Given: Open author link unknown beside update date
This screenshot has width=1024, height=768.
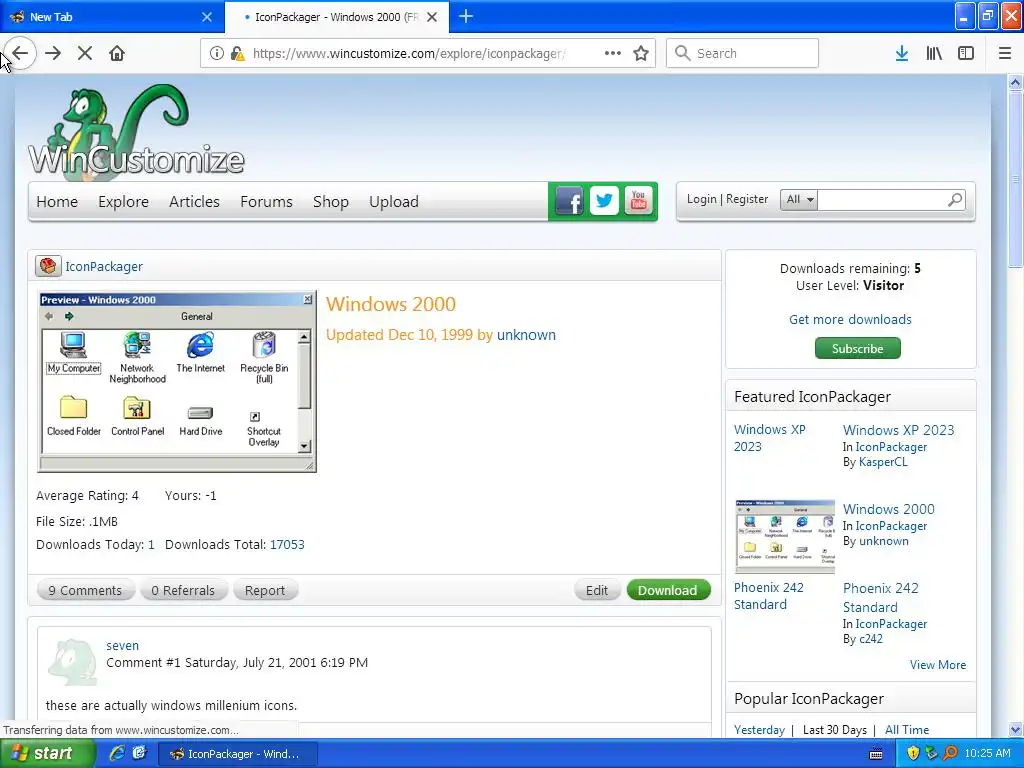Looking at the screenshot, I should [x=526, y=335].
